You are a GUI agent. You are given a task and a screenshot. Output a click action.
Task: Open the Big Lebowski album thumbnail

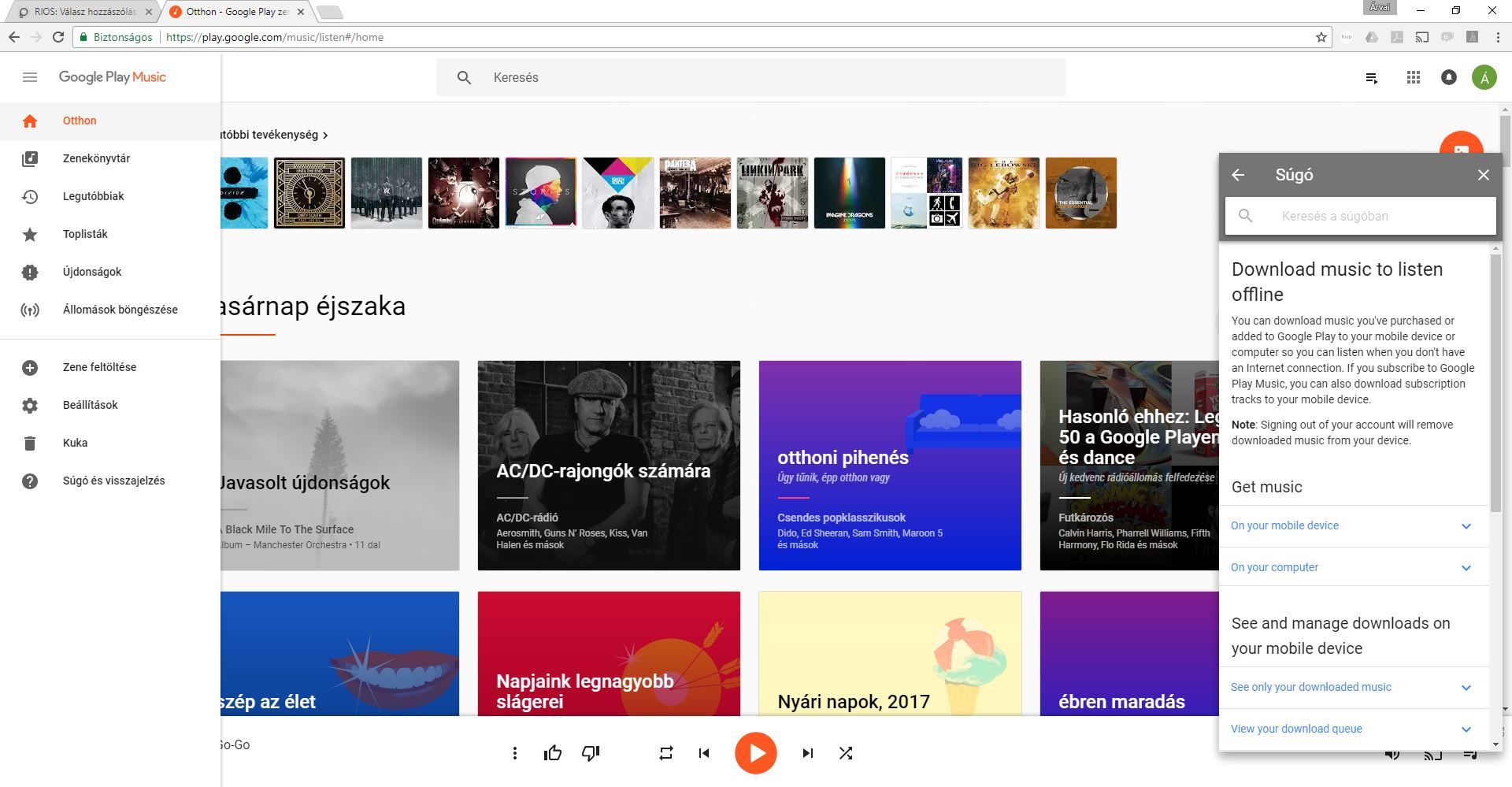click(x=1004, y=193)
